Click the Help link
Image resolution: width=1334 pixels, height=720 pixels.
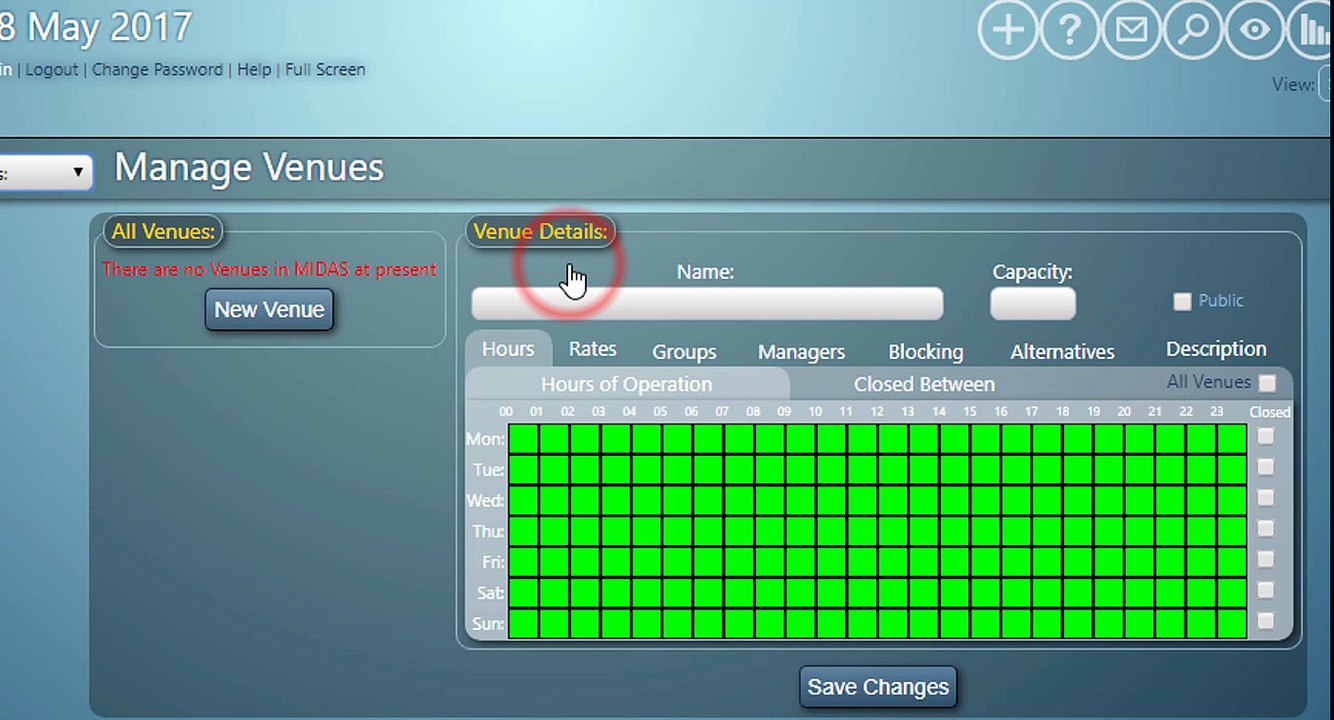254,70
